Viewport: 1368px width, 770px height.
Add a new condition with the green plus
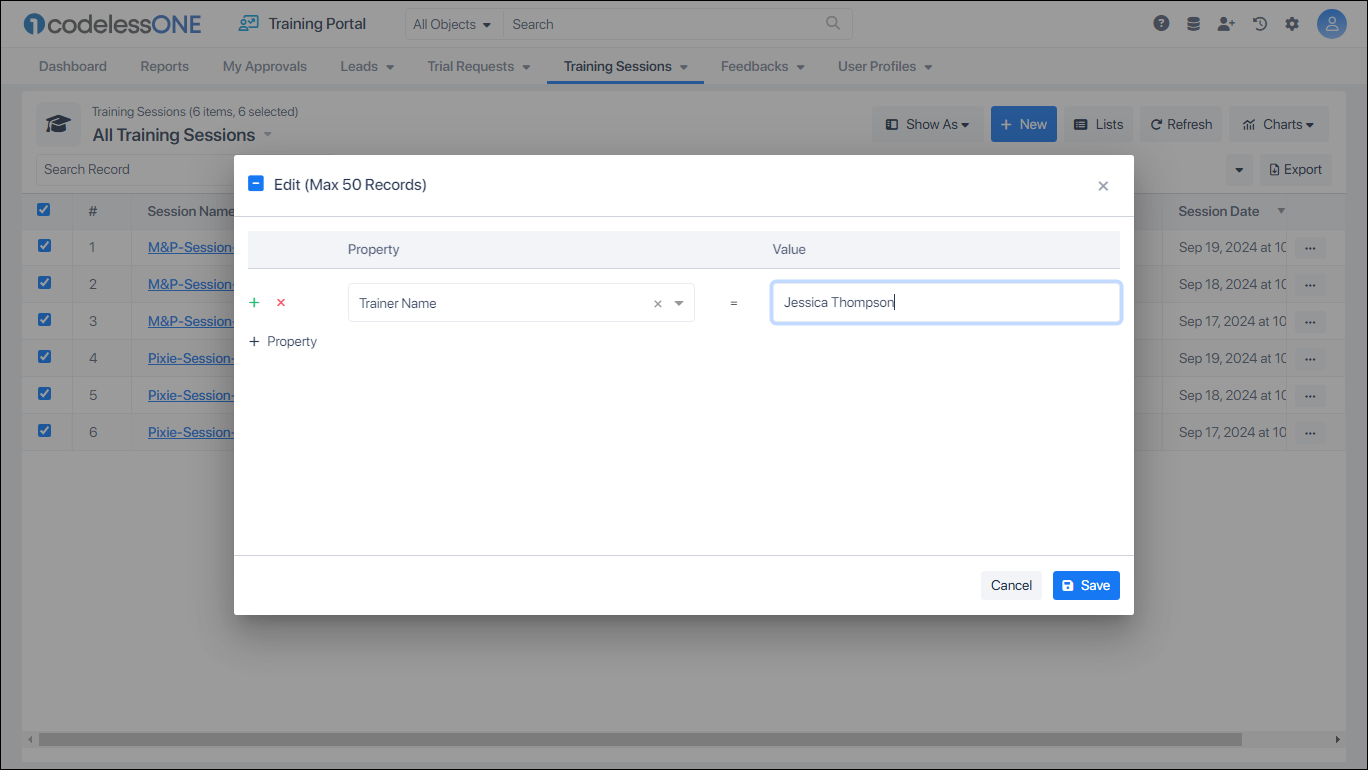(254, 302)
